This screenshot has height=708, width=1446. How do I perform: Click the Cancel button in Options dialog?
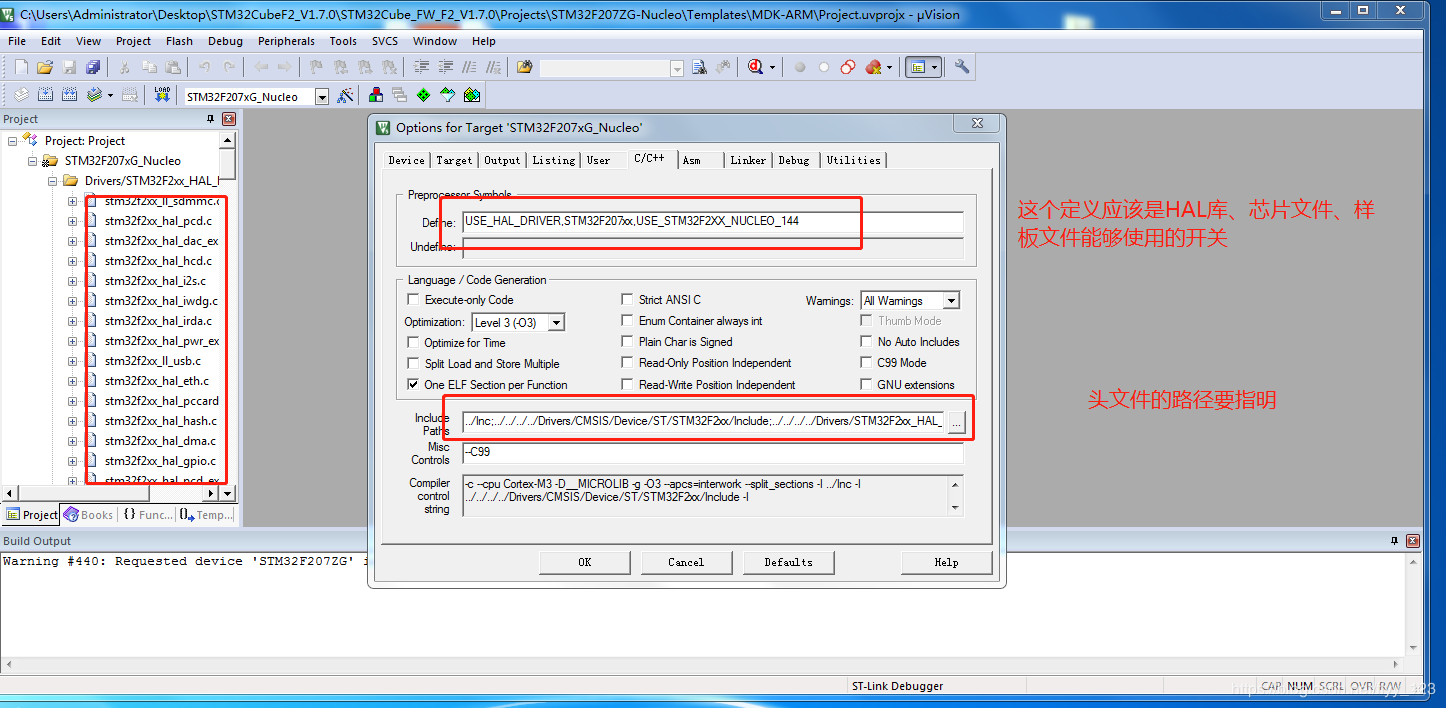[686, 562]
